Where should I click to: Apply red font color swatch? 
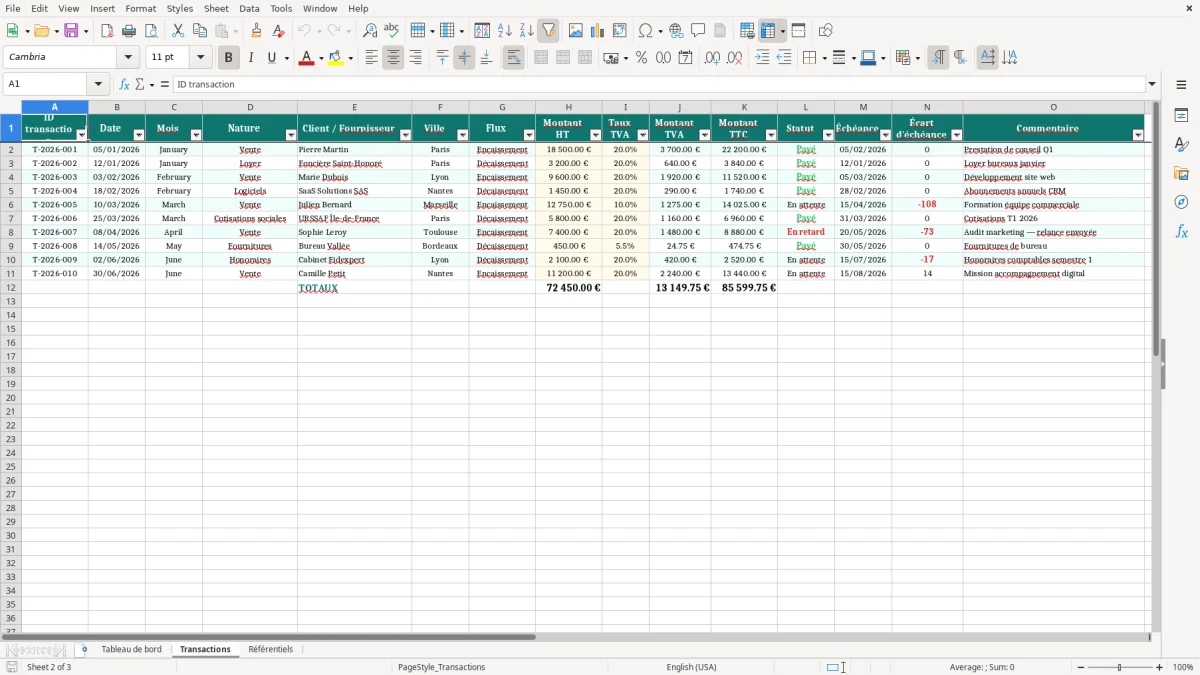click(x=307, y=58)
